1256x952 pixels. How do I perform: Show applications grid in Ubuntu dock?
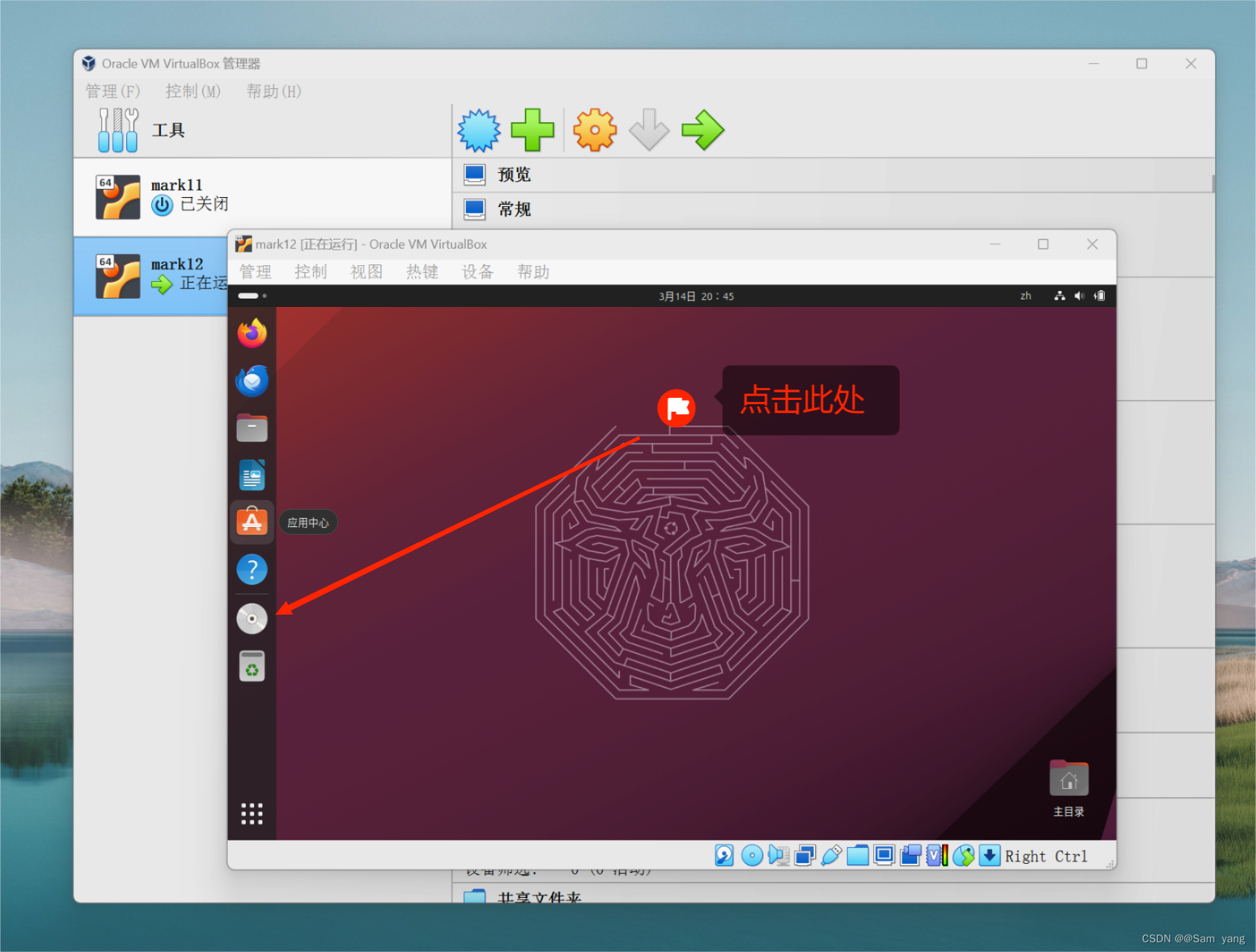pos(252,814)
